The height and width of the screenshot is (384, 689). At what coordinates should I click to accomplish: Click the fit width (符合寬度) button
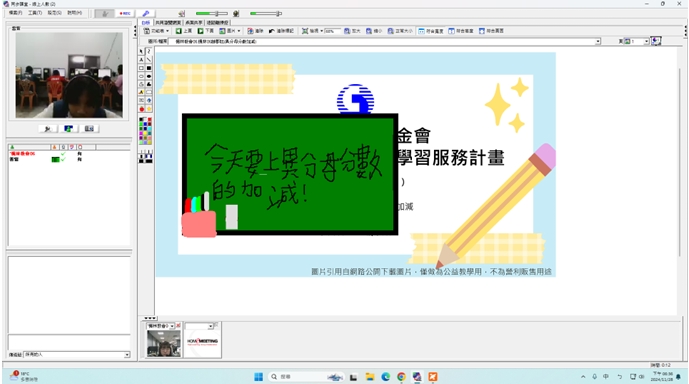coord(431,31)
